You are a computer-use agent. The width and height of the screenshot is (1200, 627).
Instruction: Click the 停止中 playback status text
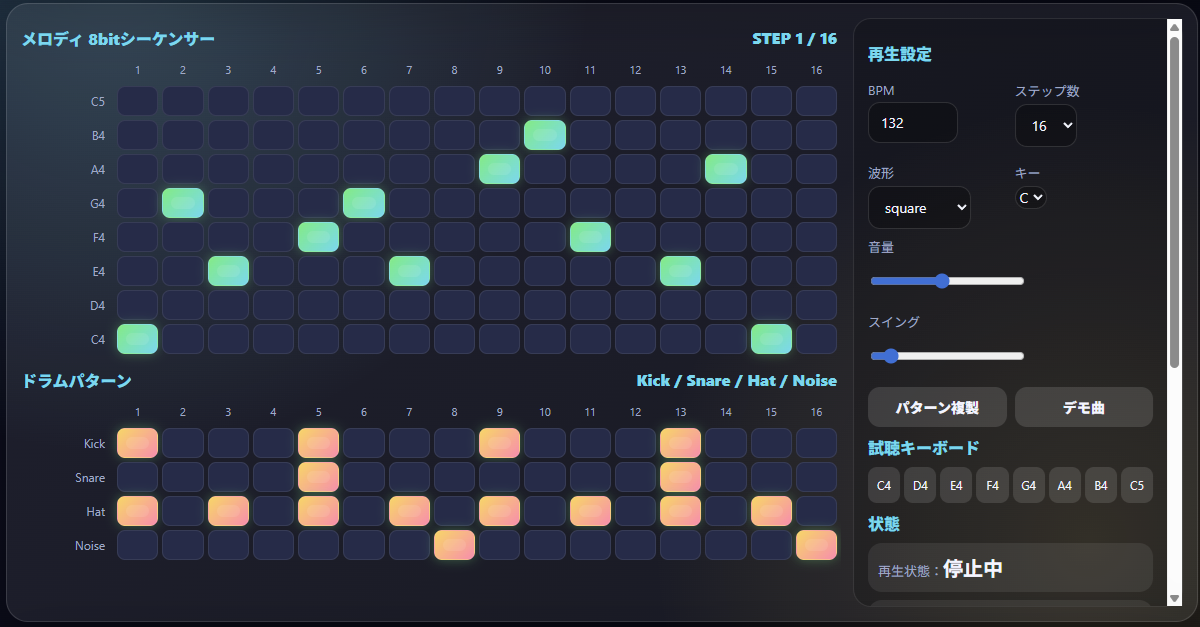click(x=973, y=569)
